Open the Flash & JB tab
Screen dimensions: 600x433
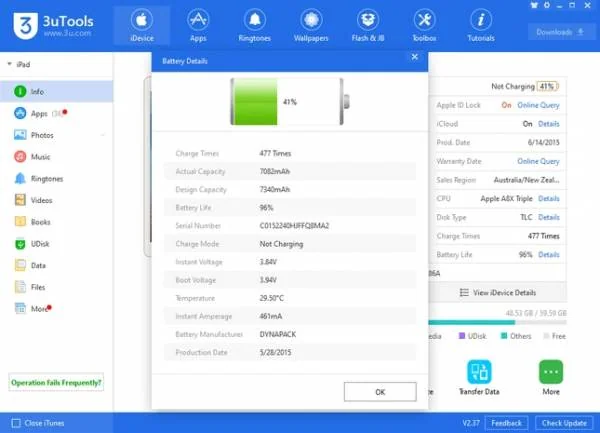[368, 25]
